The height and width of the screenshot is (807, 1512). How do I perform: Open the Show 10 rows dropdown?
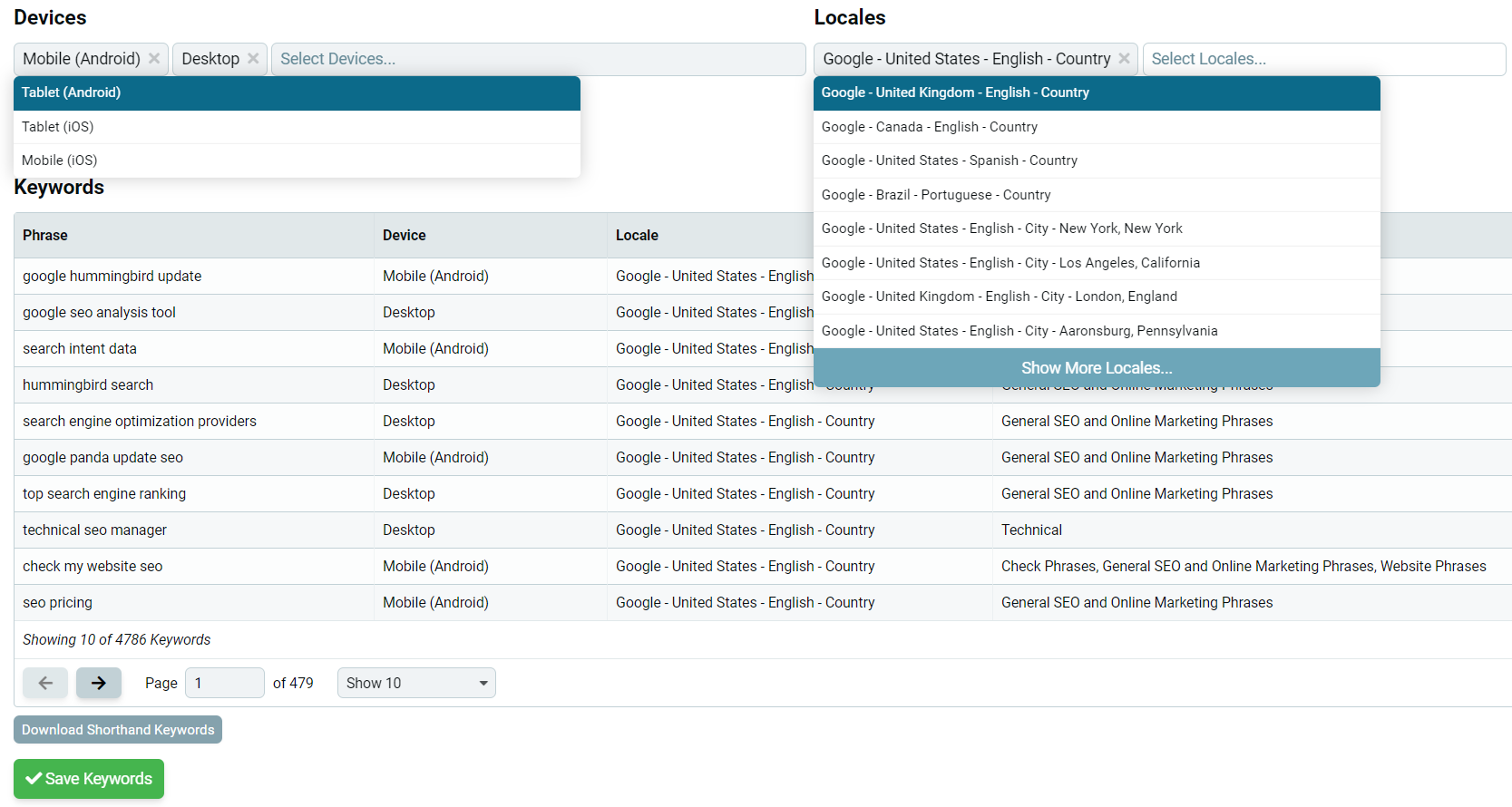[416, 683]
